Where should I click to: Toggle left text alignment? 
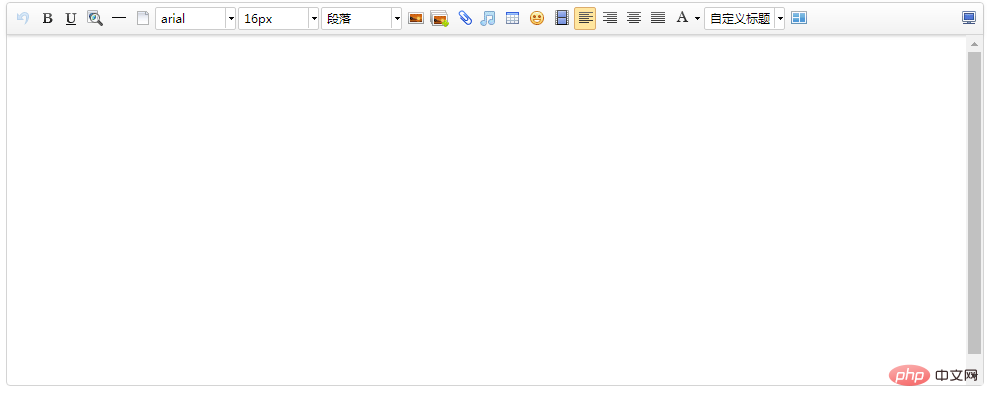click(x=585, y=18)
